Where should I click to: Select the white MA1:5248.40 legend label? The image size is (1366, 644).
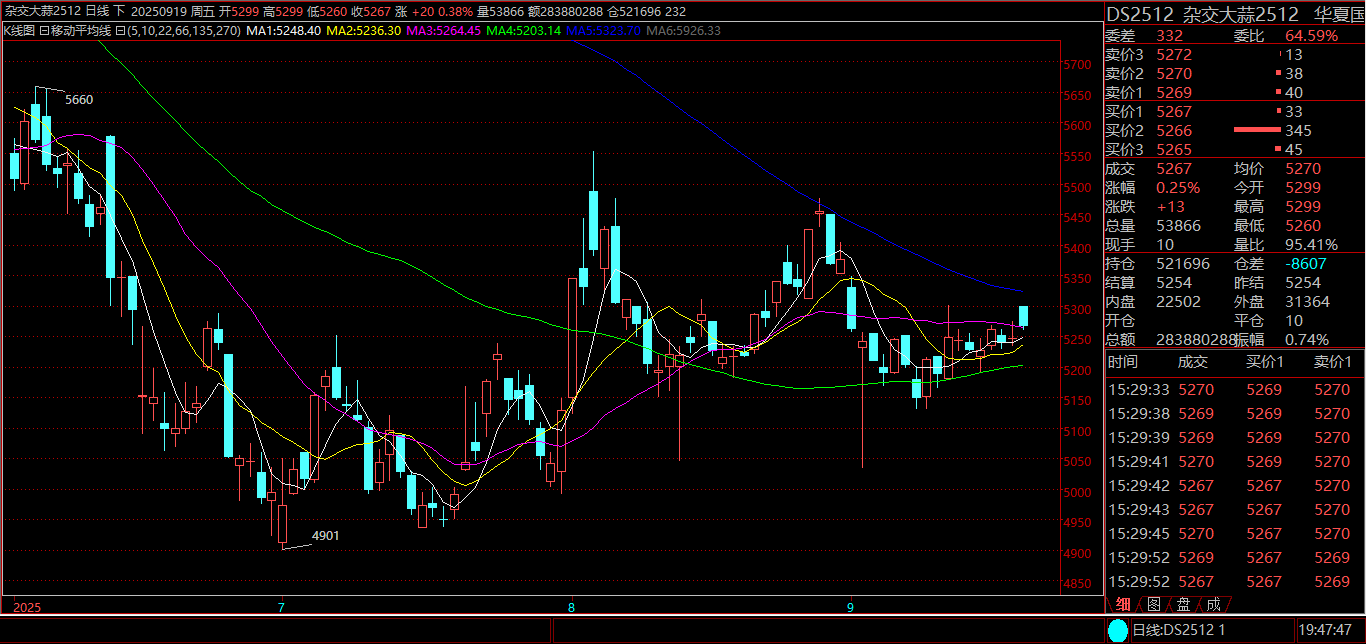coord(284,31)
